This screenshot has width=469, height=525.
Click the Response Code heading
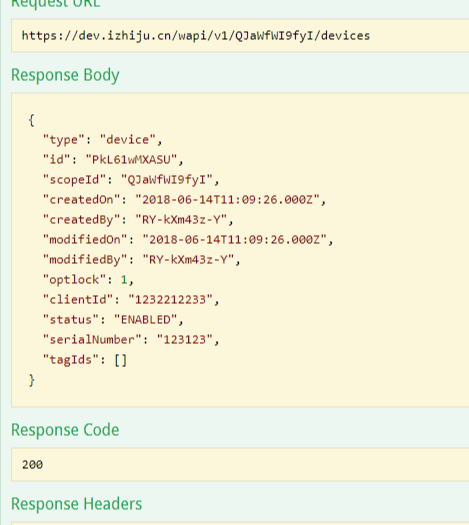65,430
